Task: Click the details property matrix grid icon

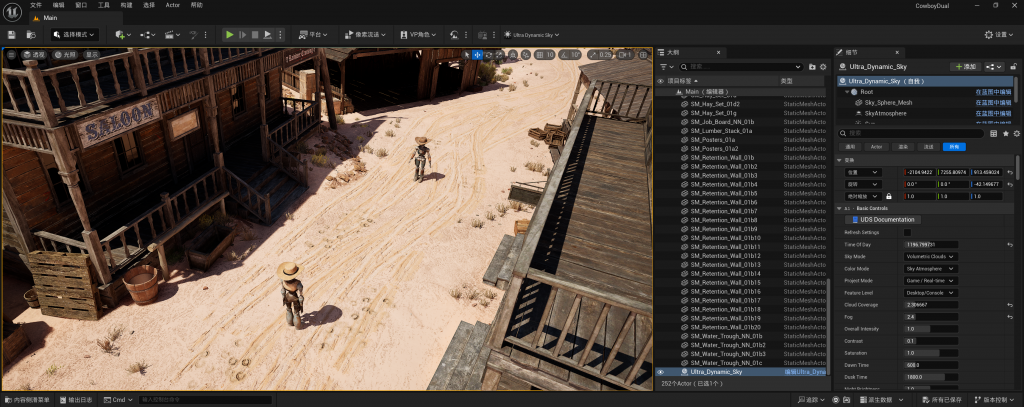Action: tap(993, 132)
